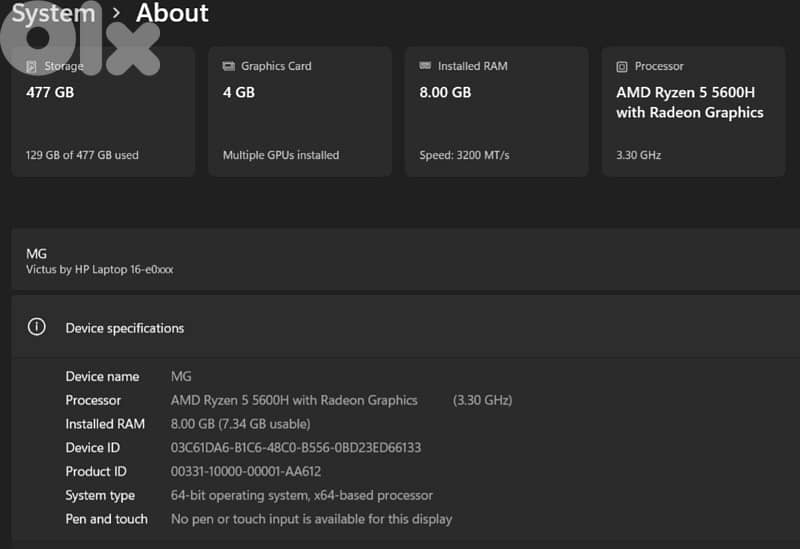Viewport: 800px width, 549px height.
Task: Click the Device specifications info icon
Action: tap(37, 327)
